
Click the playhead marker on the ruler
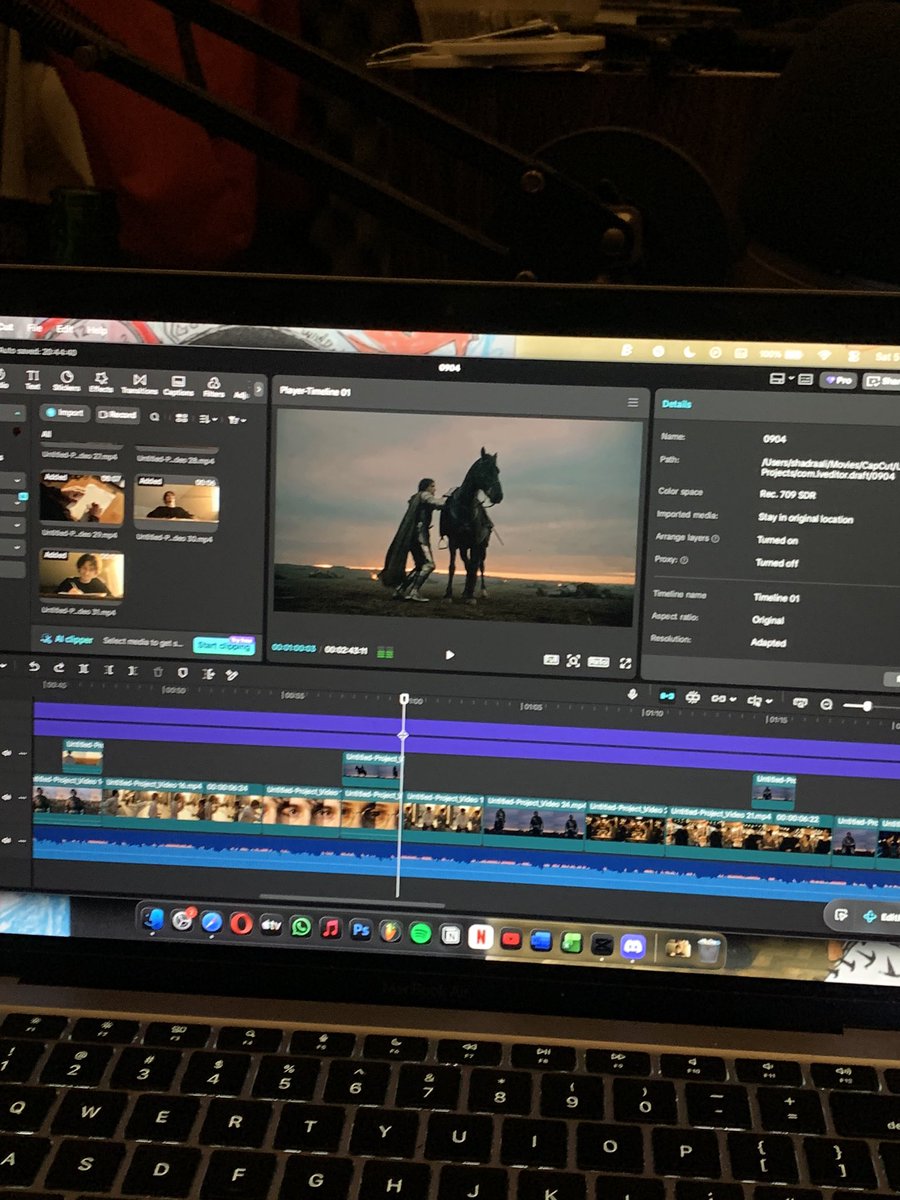point(404,699)
